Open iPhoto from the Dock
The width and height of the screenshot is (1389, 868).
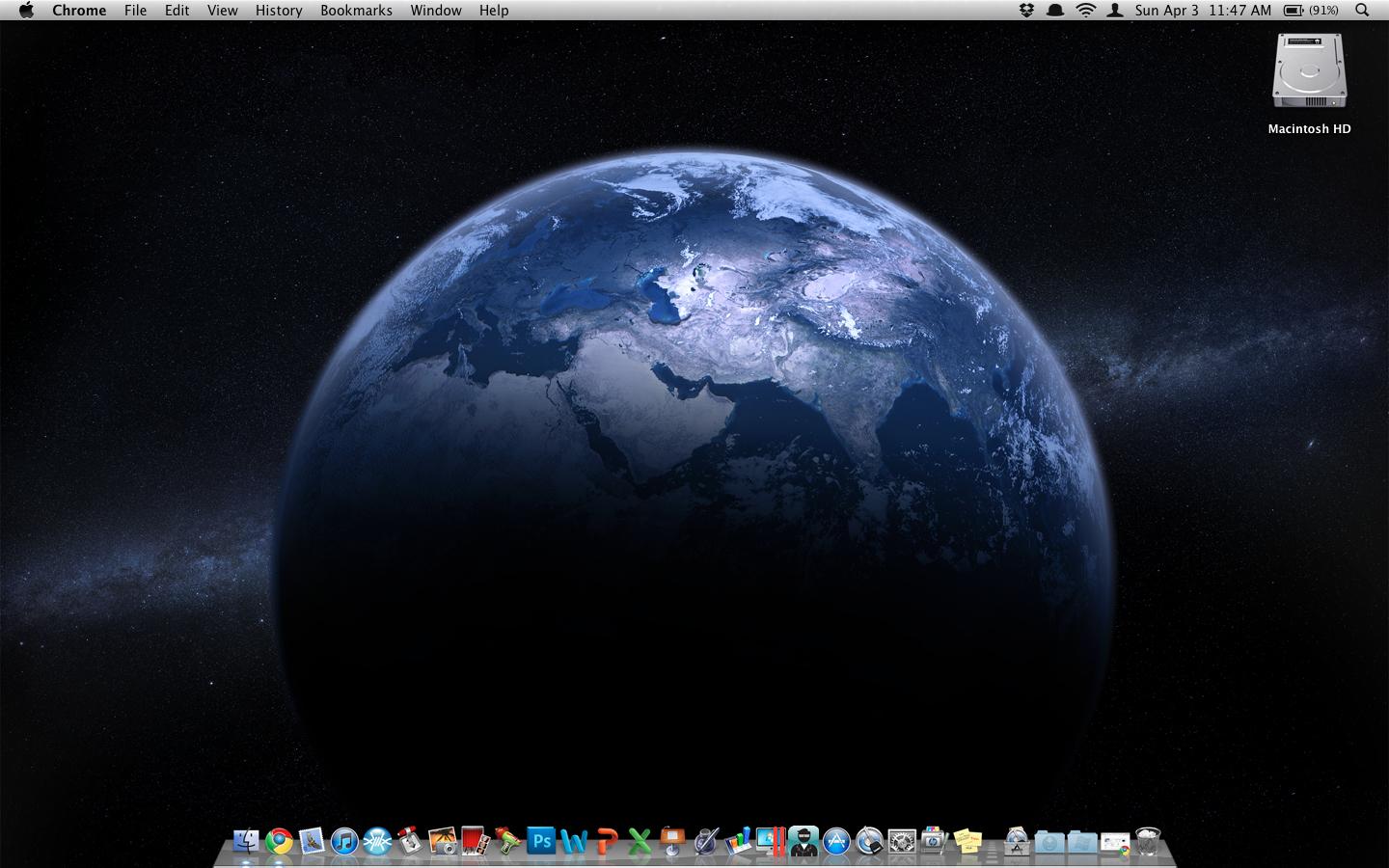point(443,841)
